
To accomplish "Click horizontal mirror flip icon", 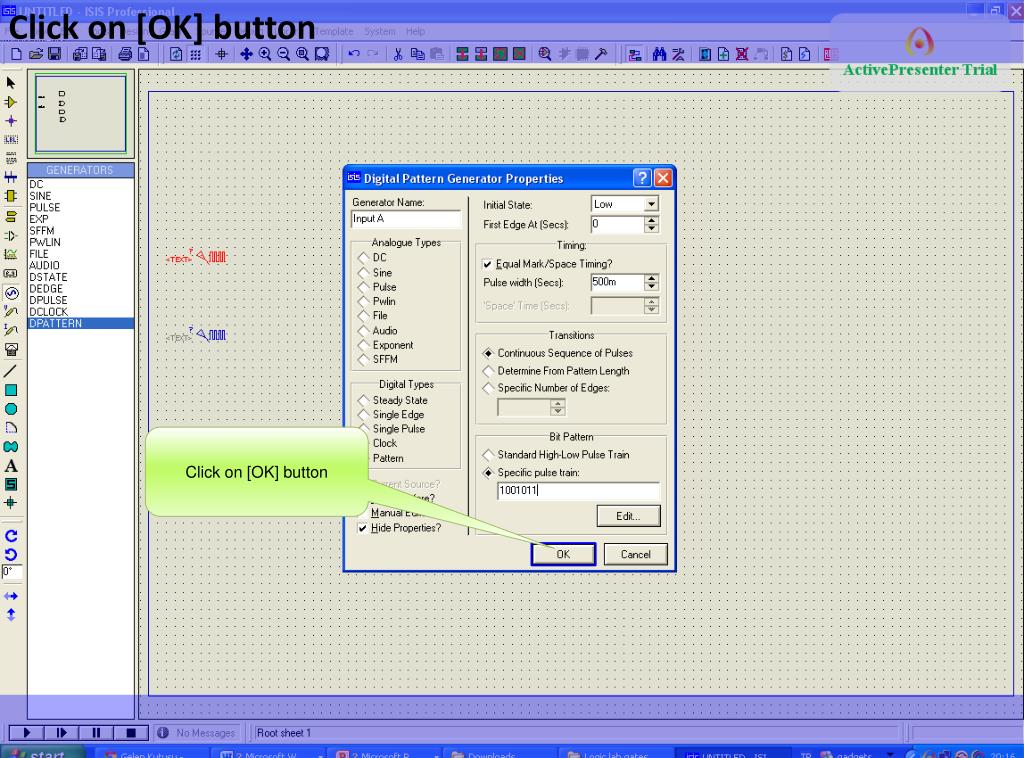I will [x=11, y=596].
